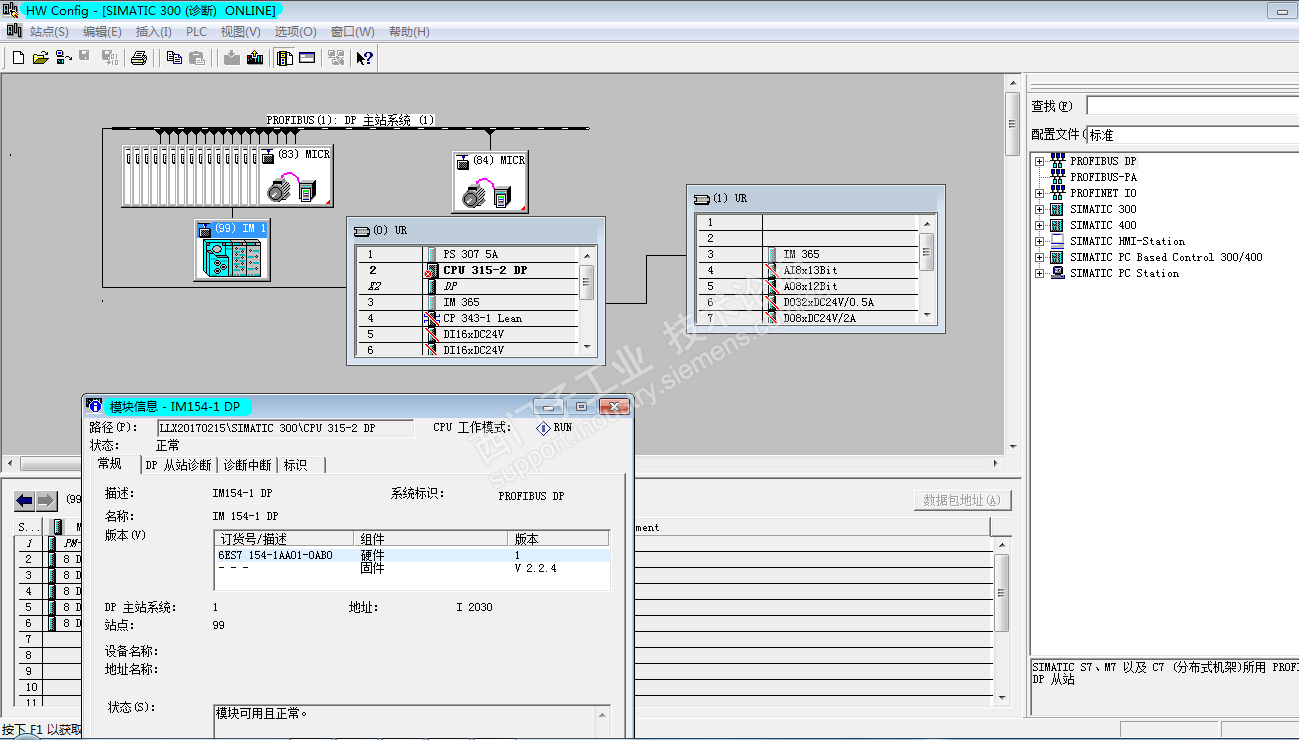Click the Open Online station toolbar icon
The image size is (1299, 740).
coord(63,58)
